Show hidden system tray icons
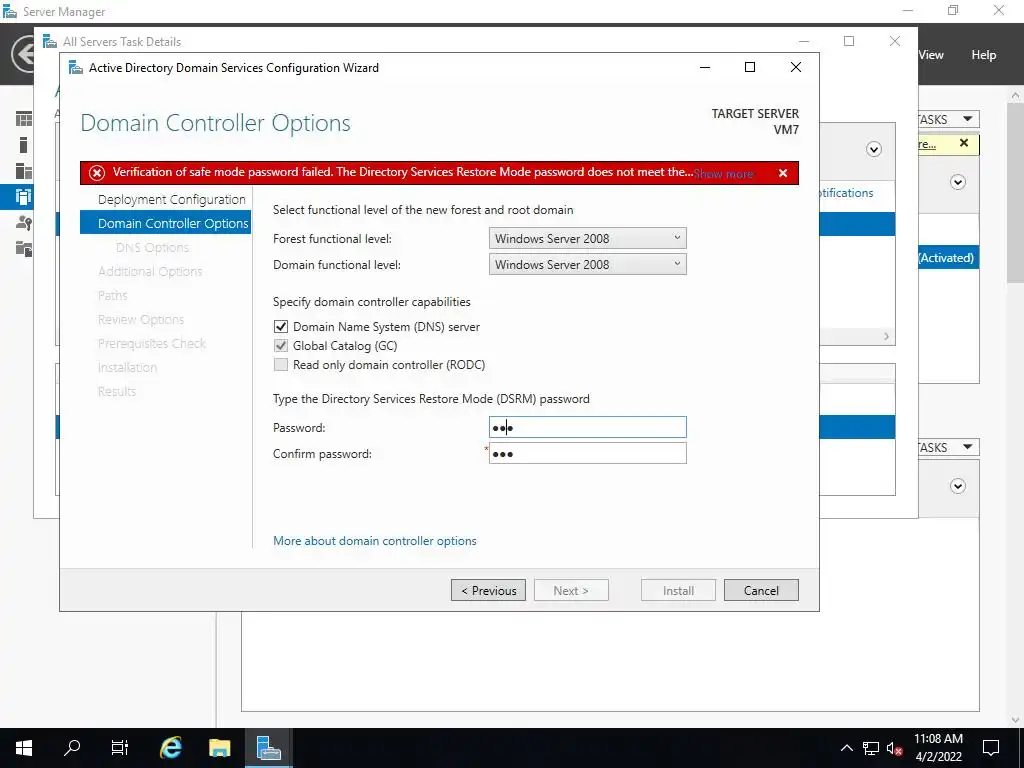This screenshot has height=768, width=1024. [x=846, y=748]
